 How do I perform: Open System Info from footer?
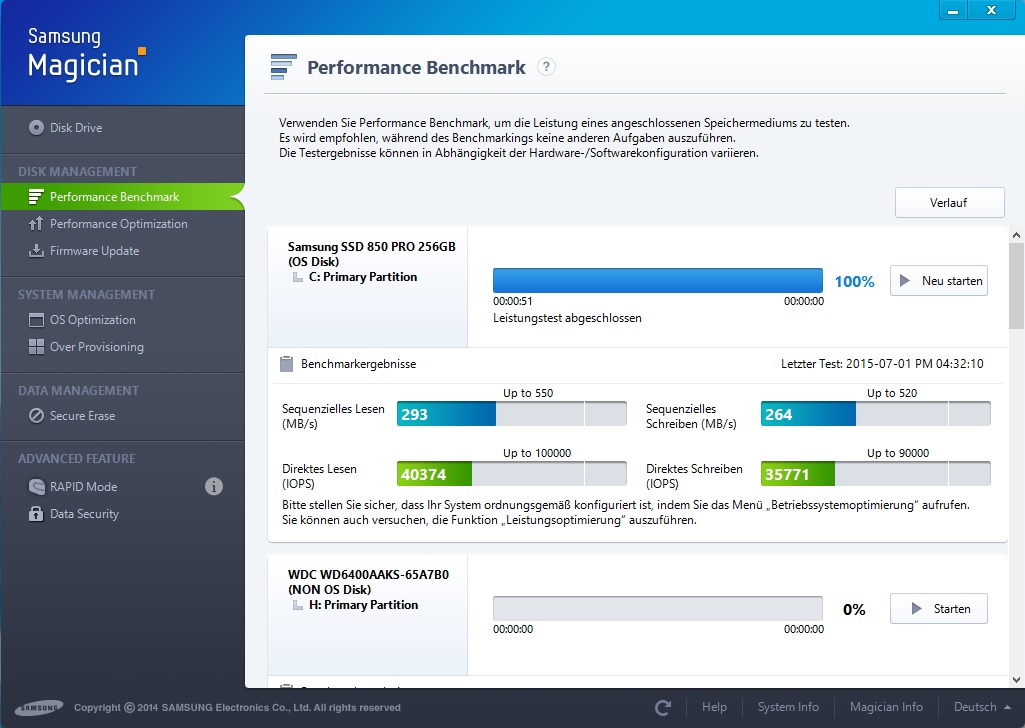788,707
